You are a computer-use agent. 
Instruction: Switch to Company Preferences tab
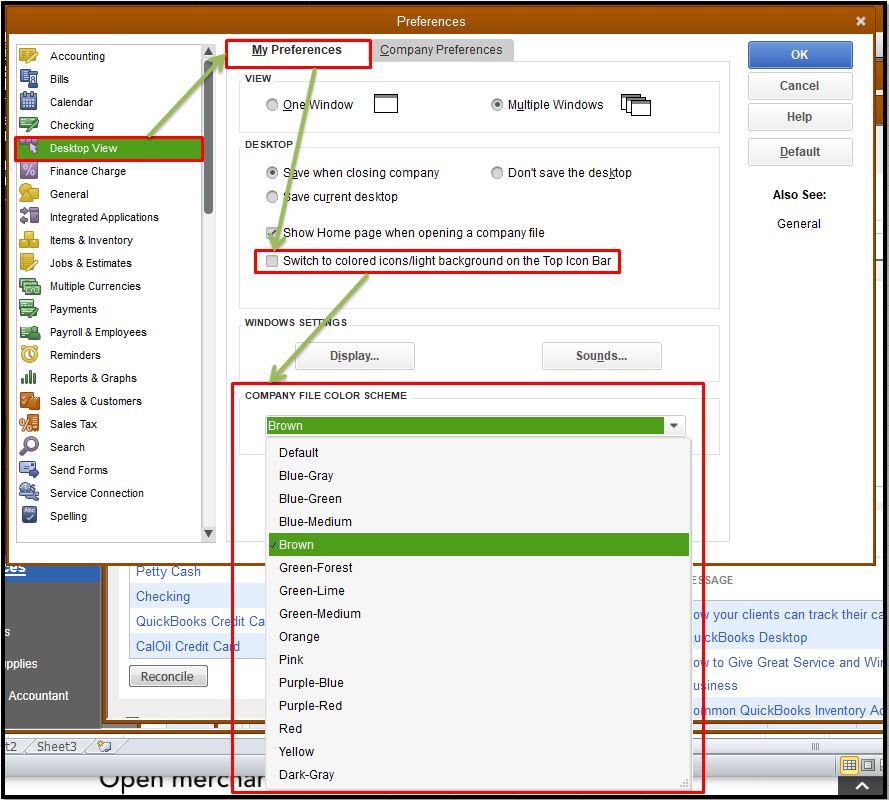441,50
